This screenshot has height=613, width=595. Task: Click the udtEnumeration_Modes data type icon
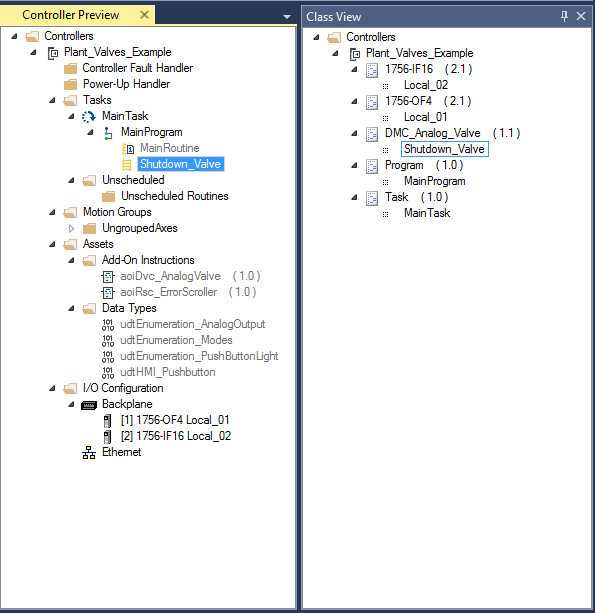108,341
